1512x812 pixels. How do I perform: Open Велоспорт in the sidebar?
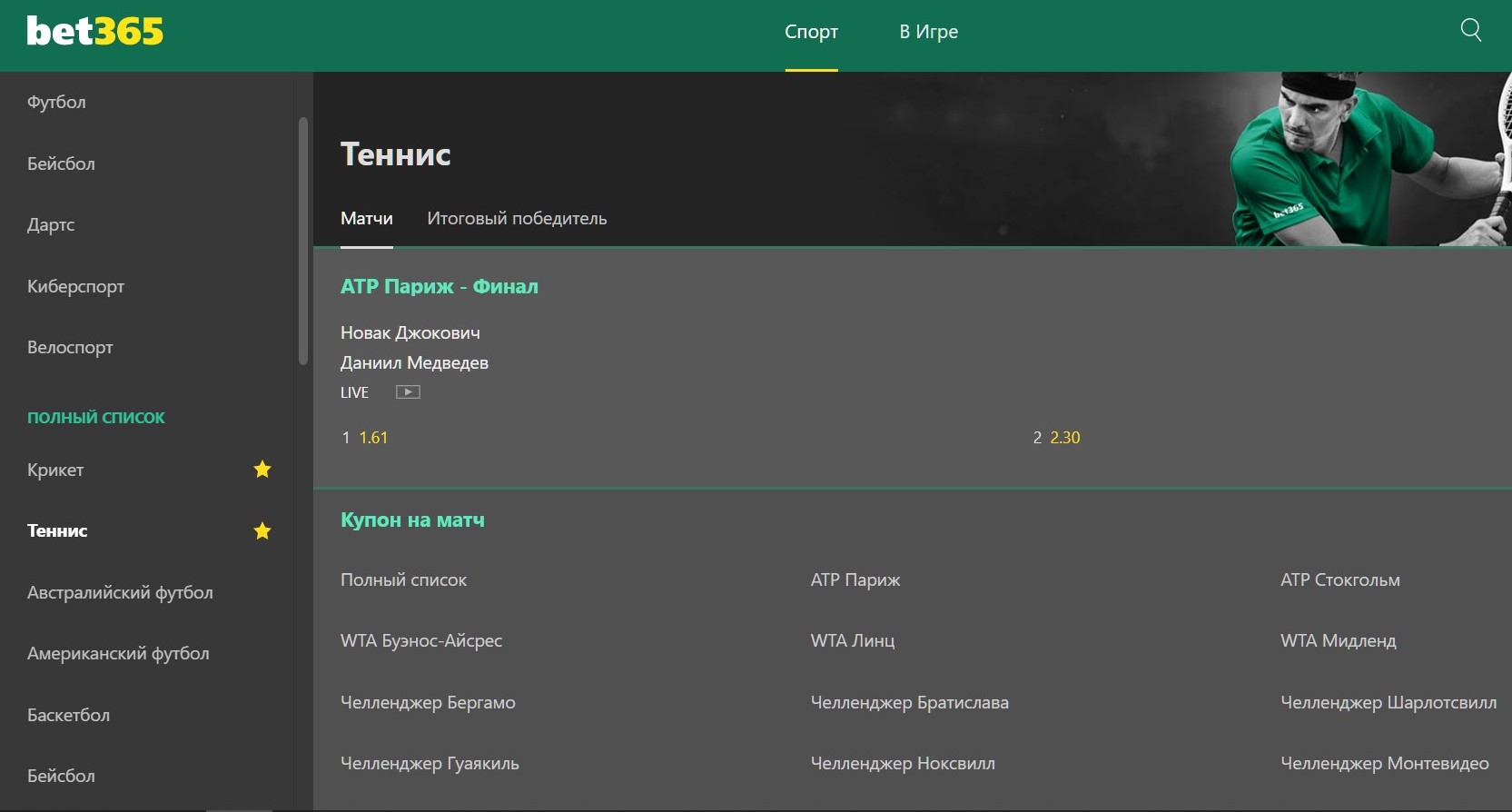(70, 348)
